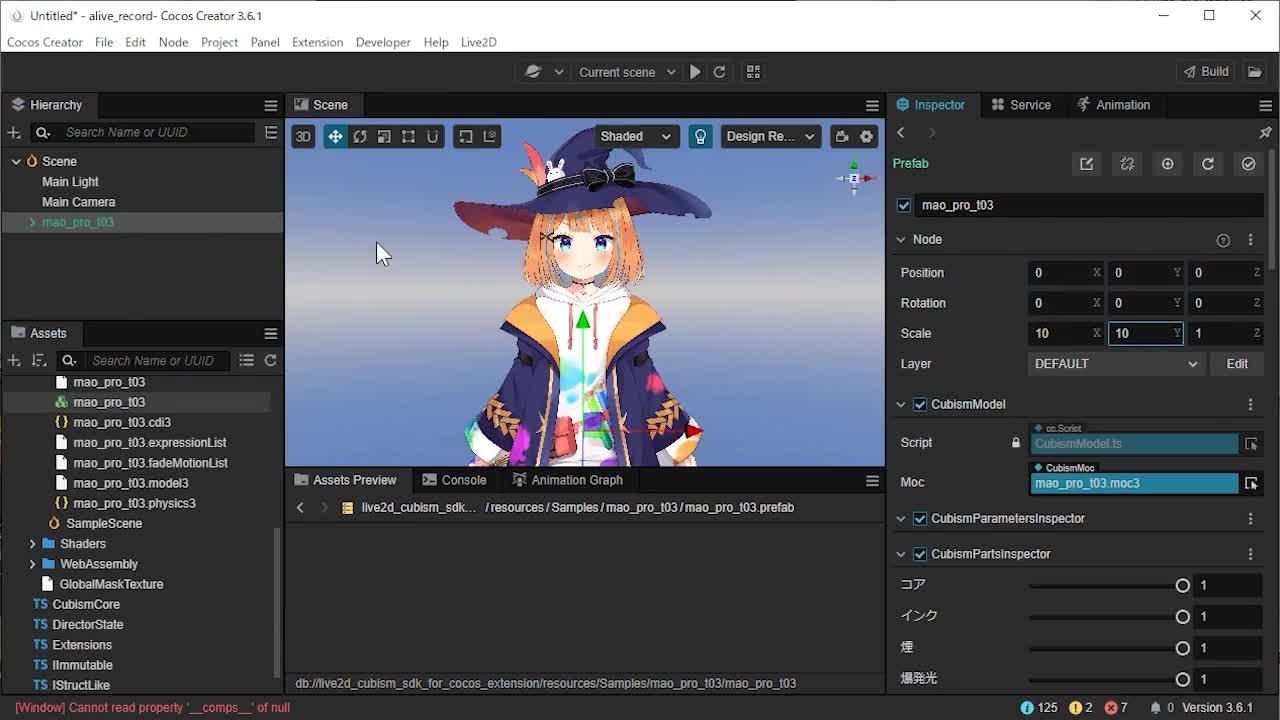Expand the Shaders folder in Assets
This screenshot has height=720, width=1280.
(31, 543)
